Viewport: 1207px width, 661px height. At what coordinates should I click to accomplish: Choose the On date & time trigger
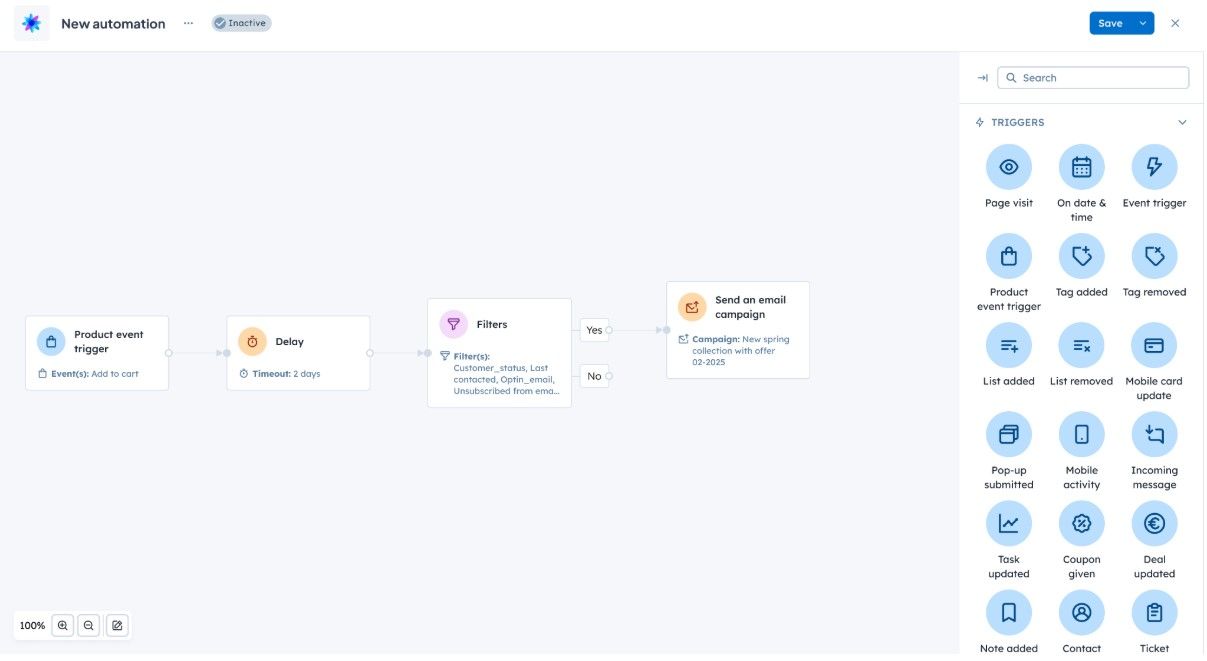pos(1081,167)
